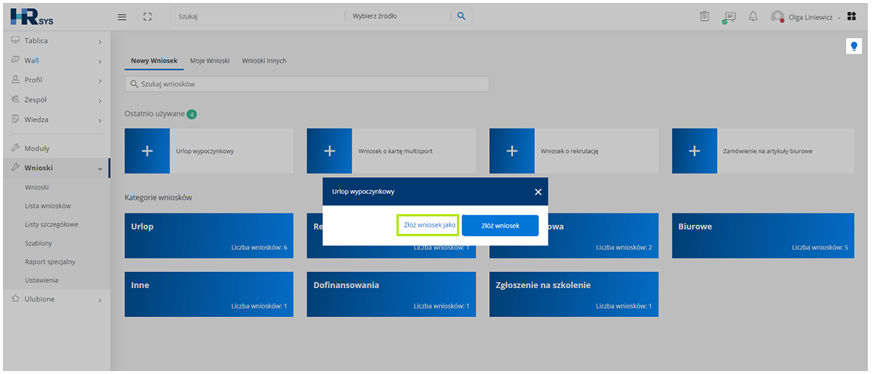Click the top Szukaj input field

tap(257, 16)
